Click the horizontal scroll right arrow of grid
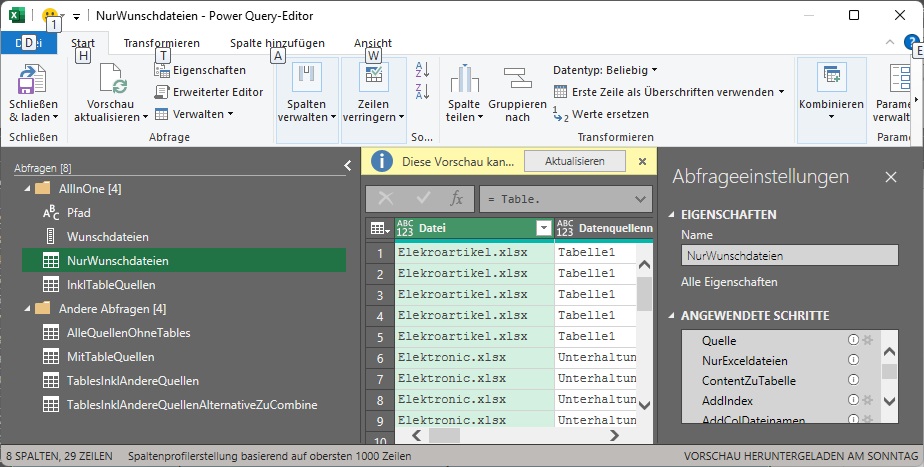 point(615,435)
